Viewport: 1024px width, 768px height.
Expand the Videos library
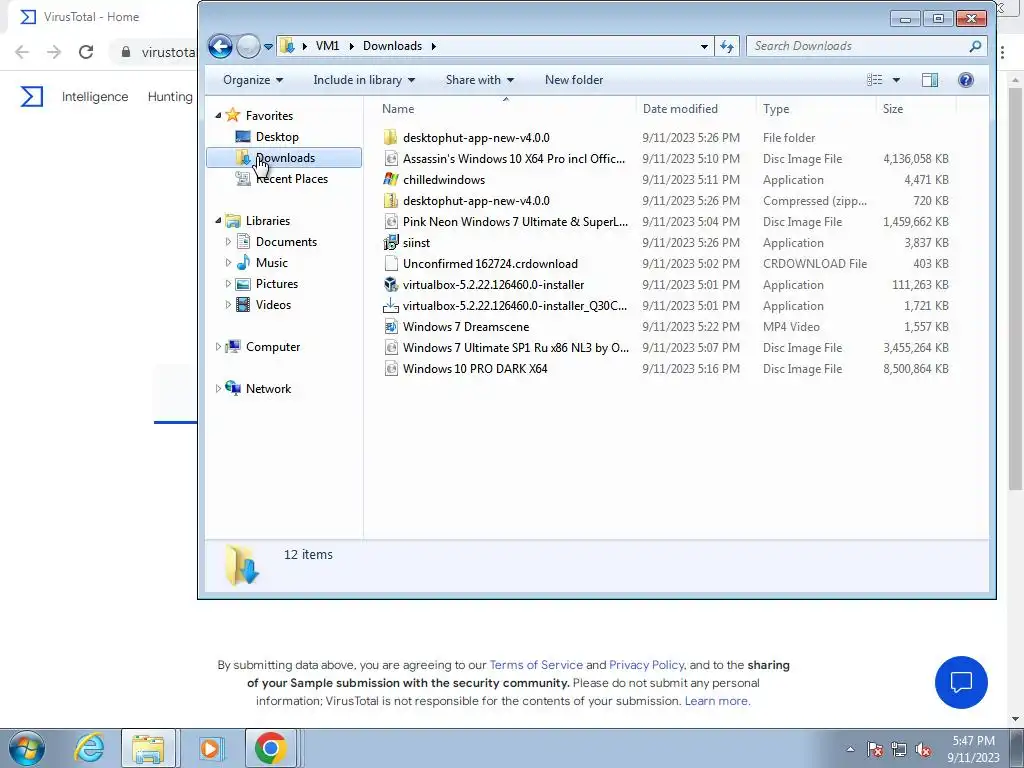click(228, 305)
